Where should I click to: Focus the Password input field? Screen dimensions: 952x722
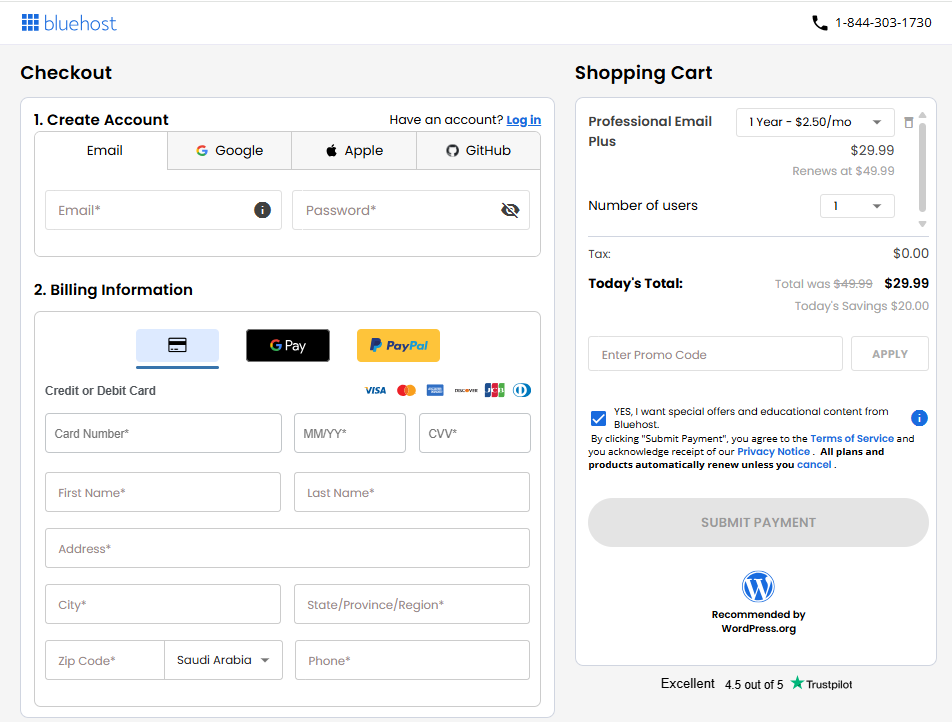pos(411,210)
